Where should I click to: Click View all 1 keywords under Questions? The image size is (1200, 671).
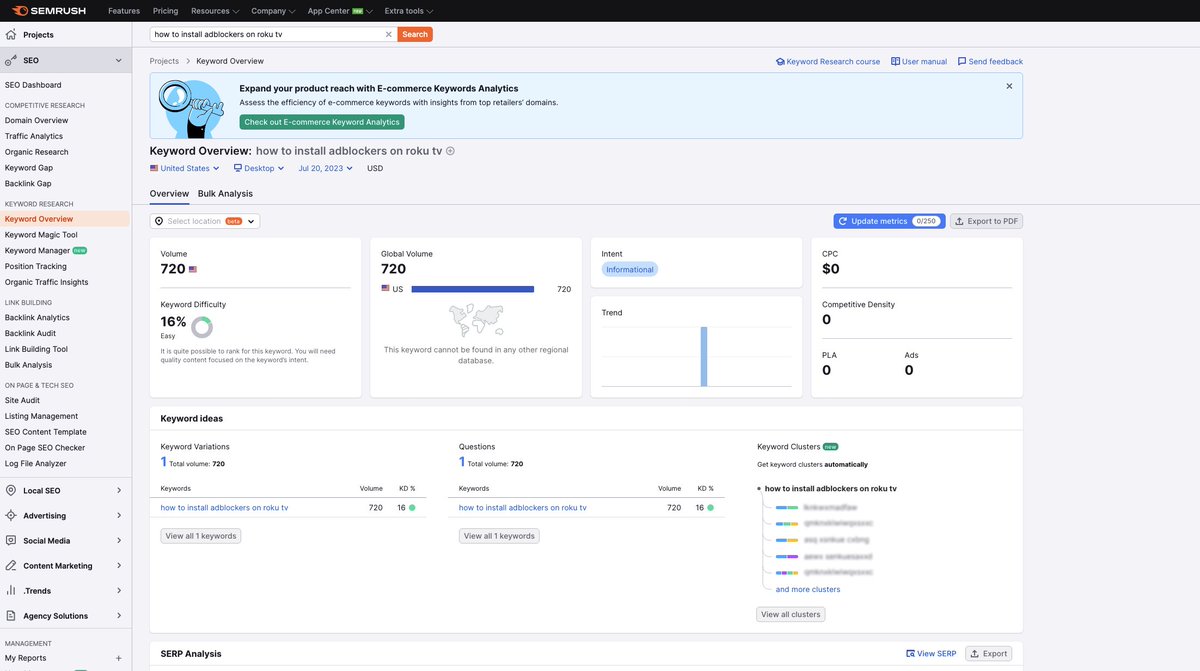[x=499, y=536]
